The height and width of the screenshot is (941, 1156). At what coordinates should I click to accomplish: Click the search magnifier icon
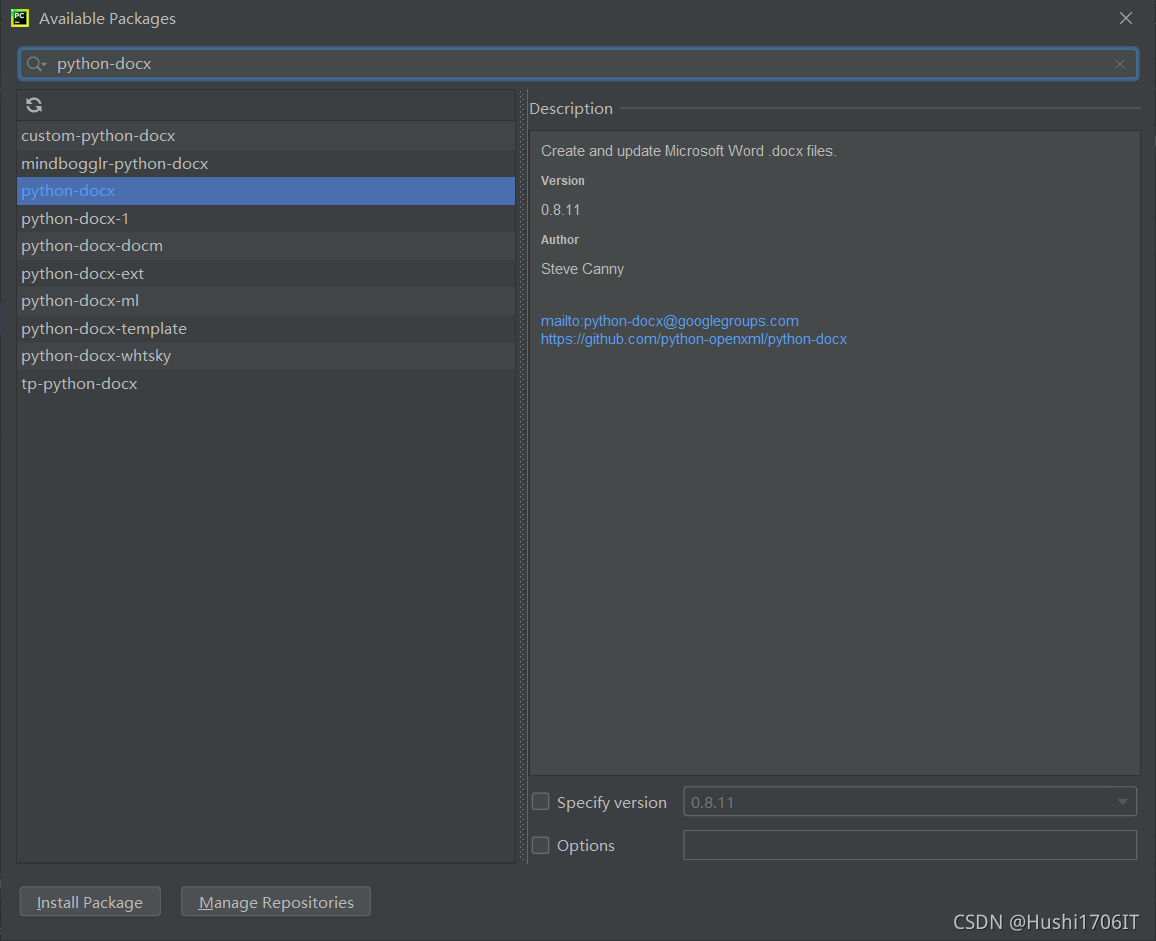[x=35, y=64]
